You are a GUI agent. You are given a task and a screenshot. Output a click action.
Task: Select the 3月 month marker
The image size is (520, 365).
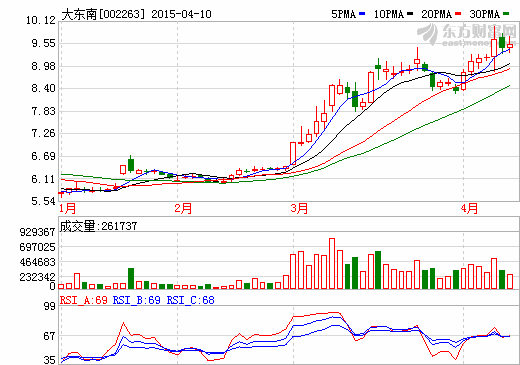[299, 208]
